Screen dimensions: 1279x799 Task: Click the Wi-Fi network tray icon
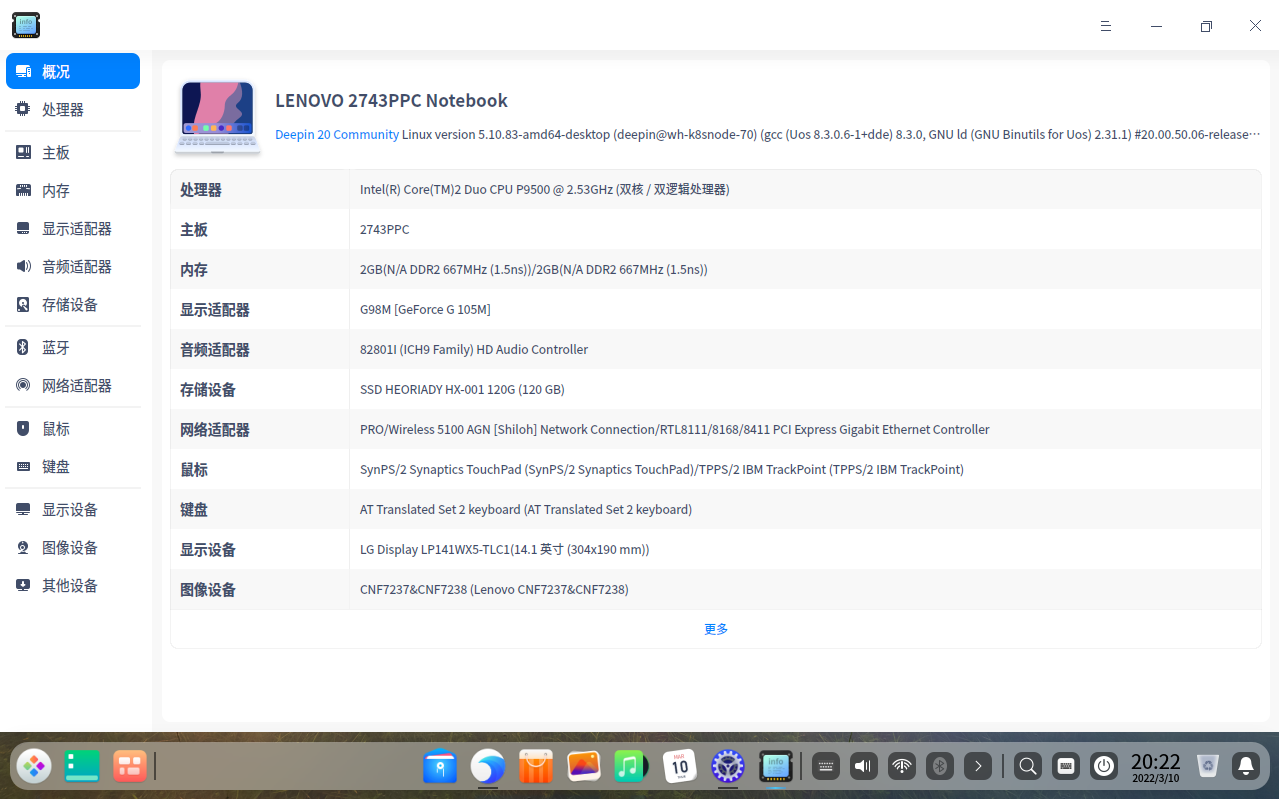902,767
